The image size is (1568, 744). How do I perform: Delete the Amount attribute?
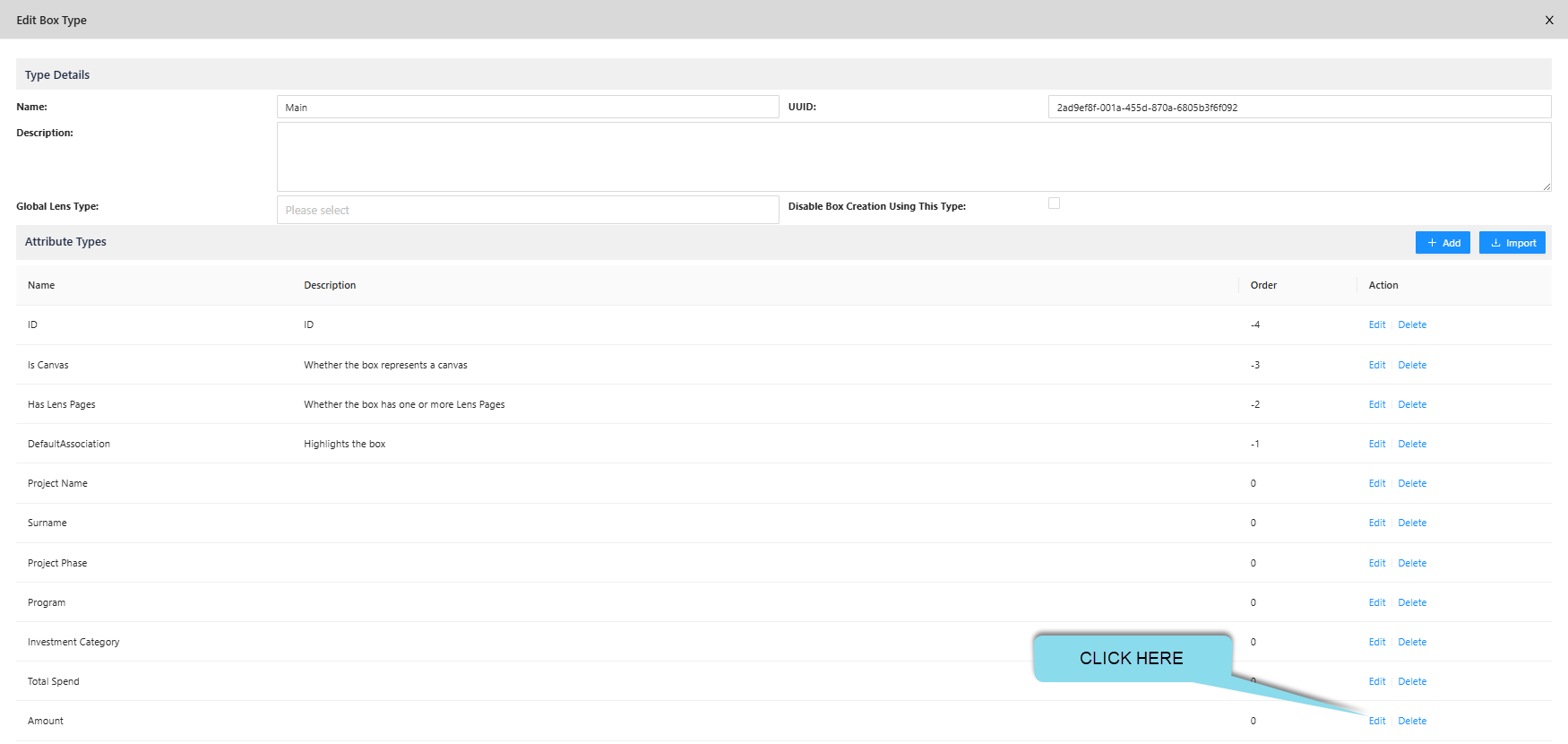[1412, 721]
